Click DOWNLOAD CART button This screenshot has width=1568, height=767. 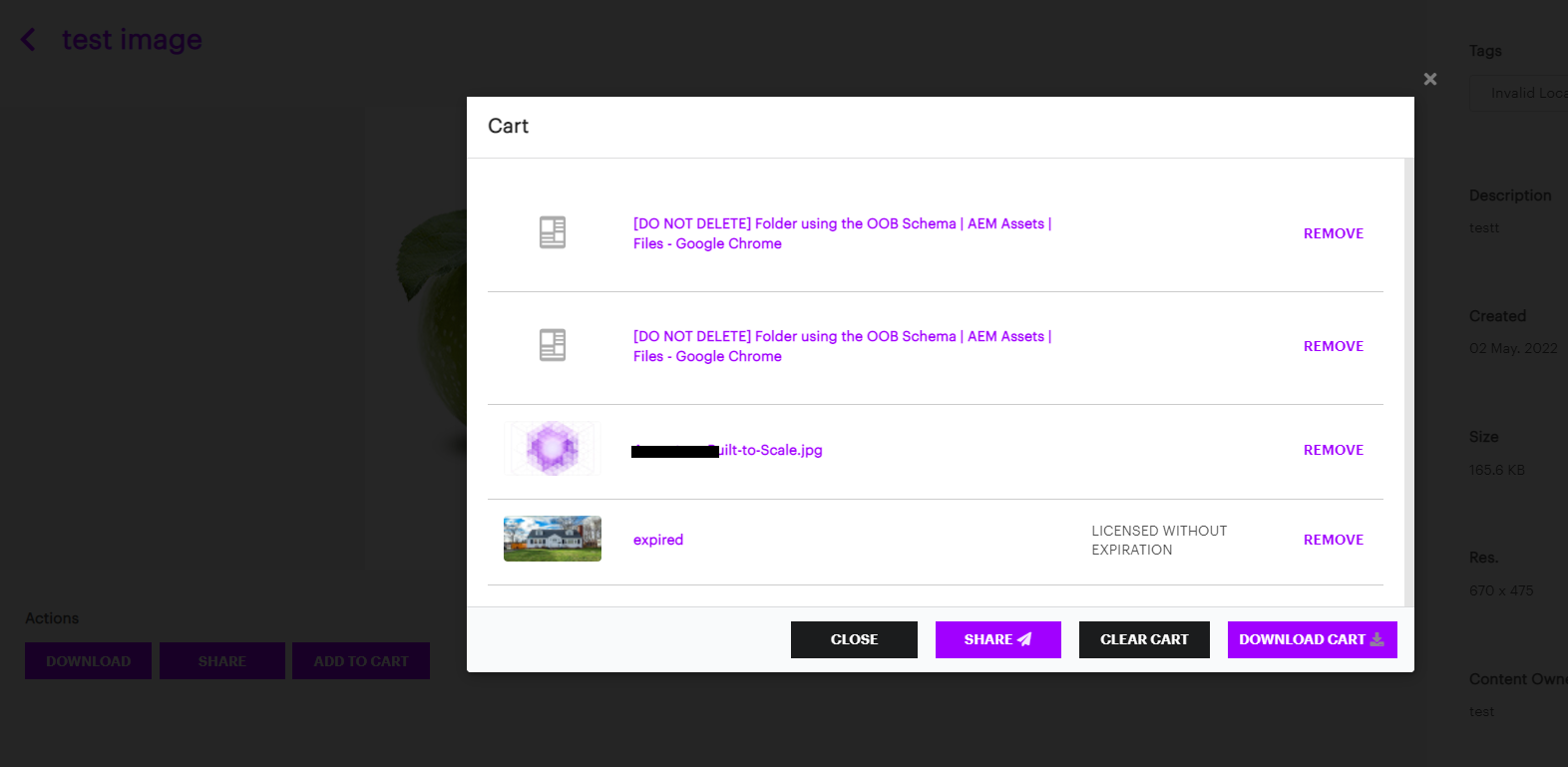point(1312,639)
